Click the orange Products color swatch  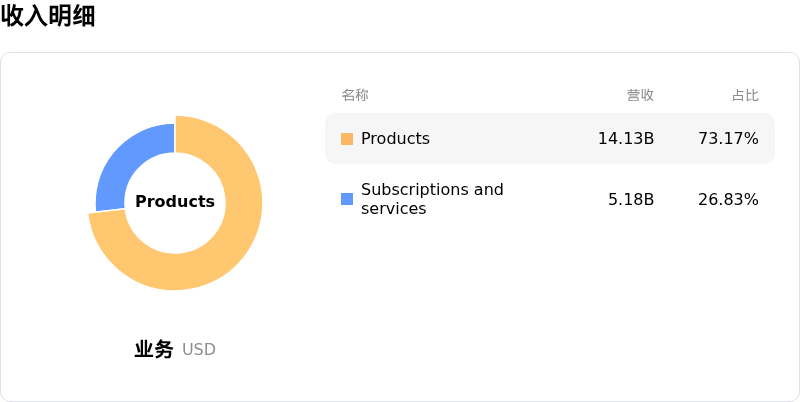tap(347, 139)
